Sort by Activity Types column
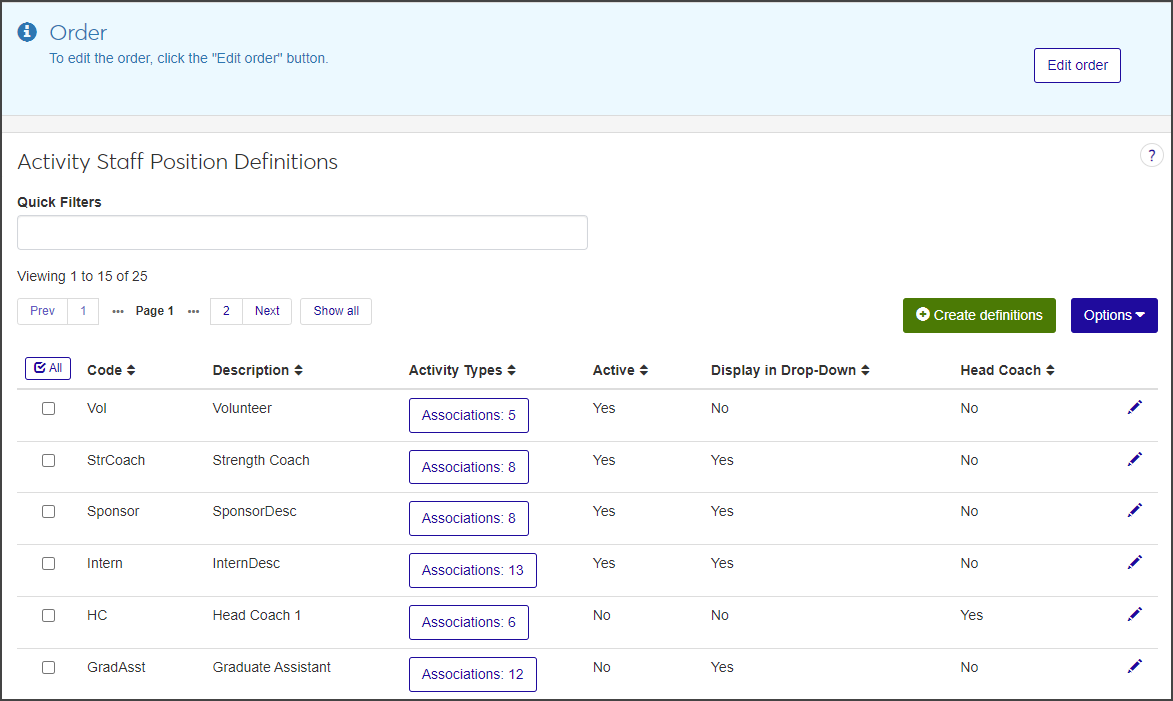 tap(462, 370)
